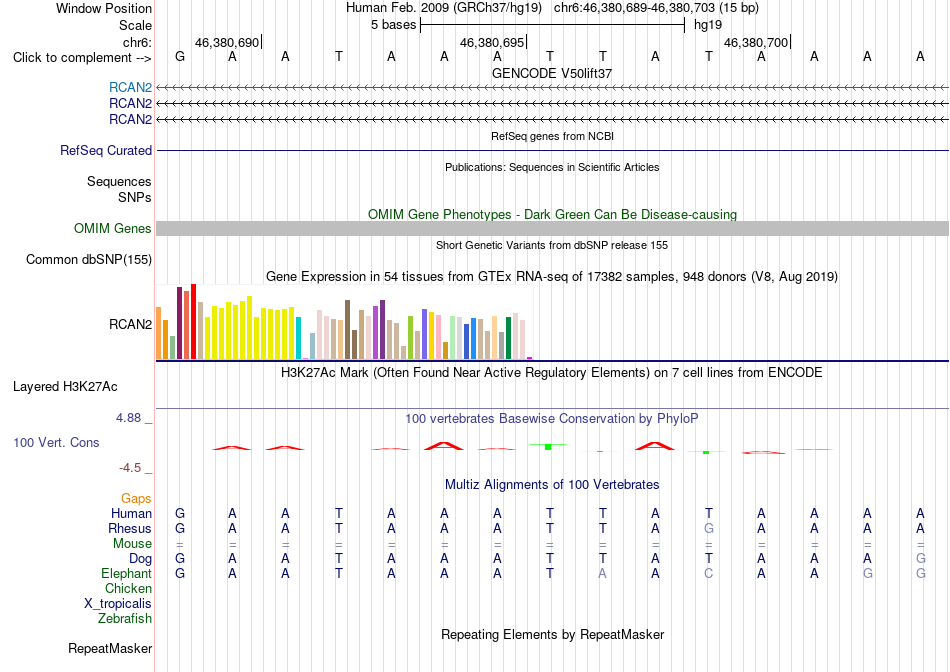This screenshot has height=672, width=950.
Task: Click the chr6: ruler label
Action: pyautogui.click(x=138, y=42)
